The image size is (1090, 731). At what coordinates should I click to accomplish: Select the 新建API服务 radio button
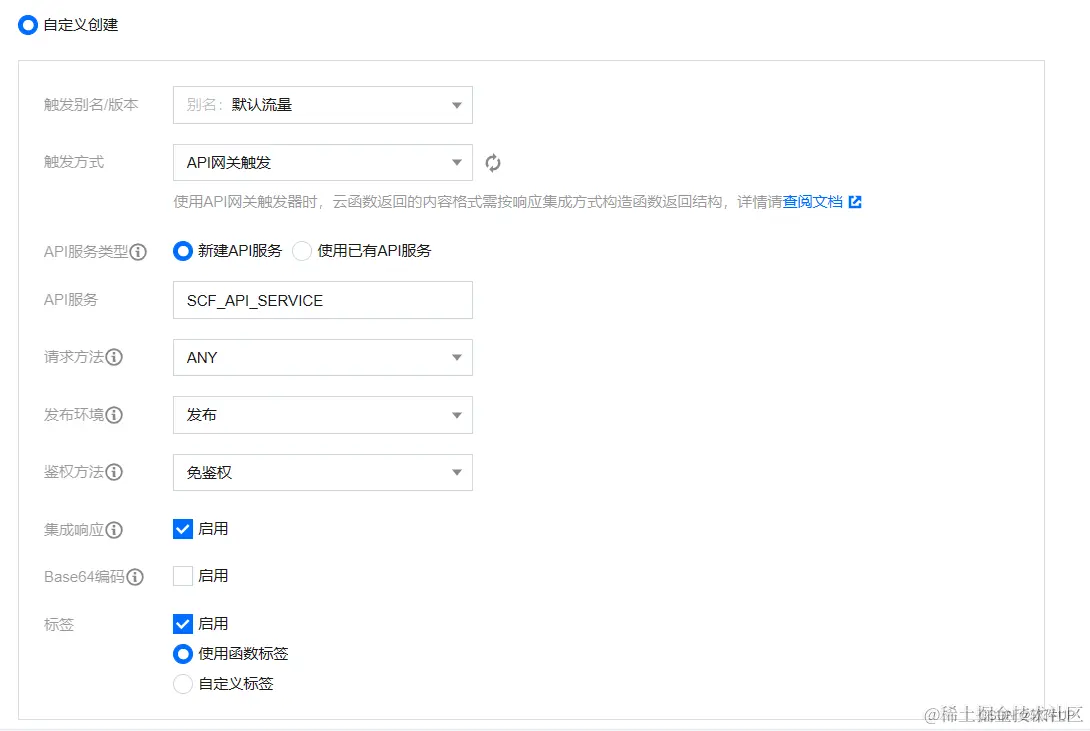[x=183, y=251]
